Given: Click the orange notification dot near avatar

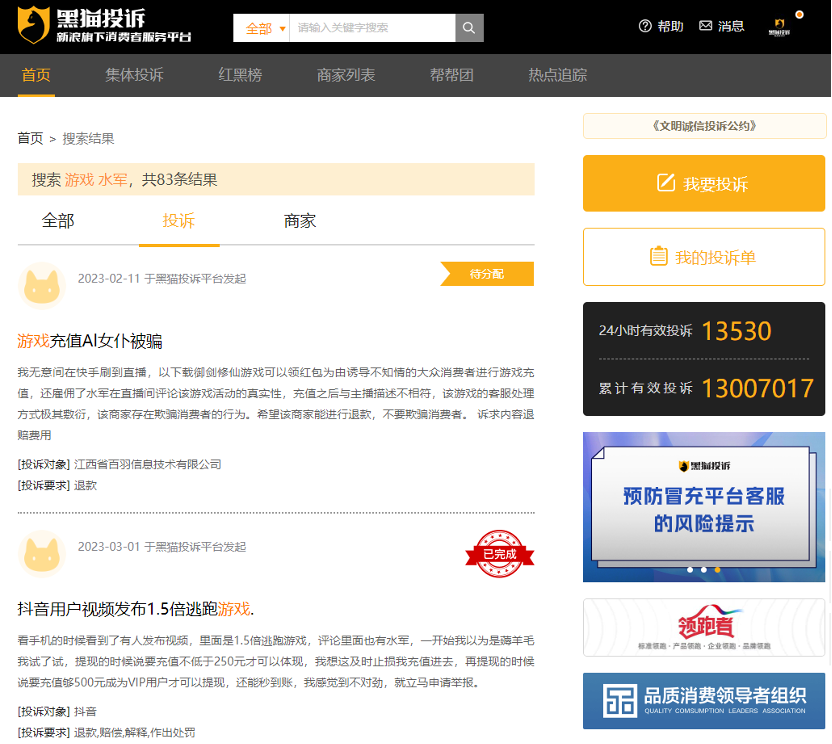Looking at the screenshot, I should pyautogui.click(x=799, y=14).
